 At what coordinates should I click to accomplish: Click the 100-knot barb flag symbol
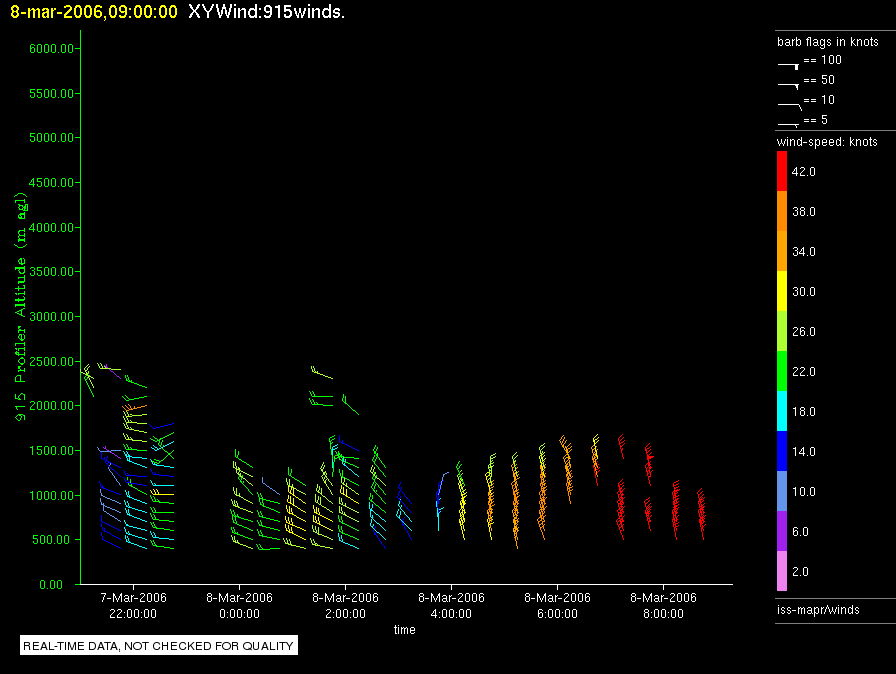789,63
